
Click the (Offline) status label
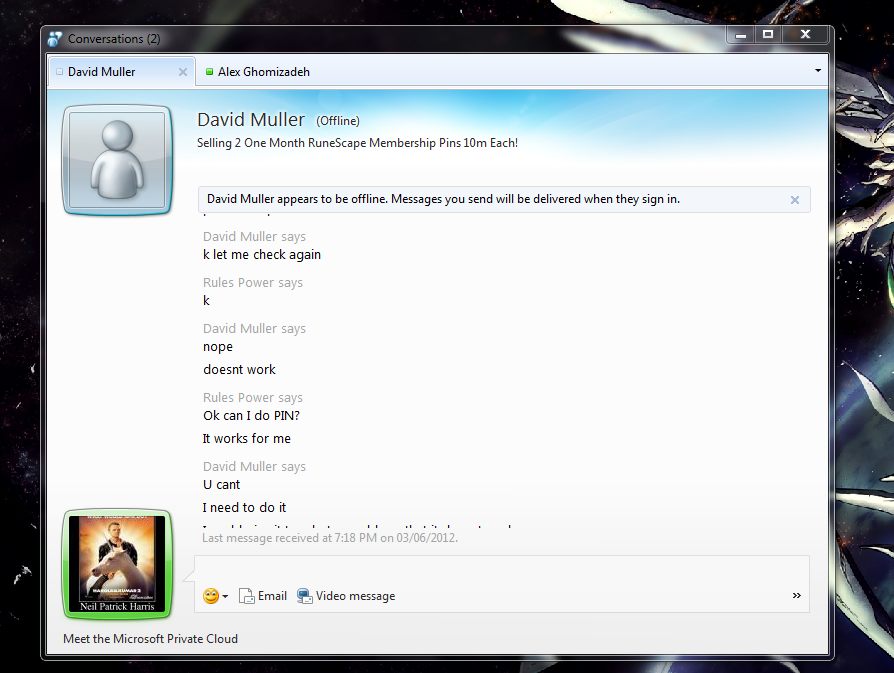338,121
